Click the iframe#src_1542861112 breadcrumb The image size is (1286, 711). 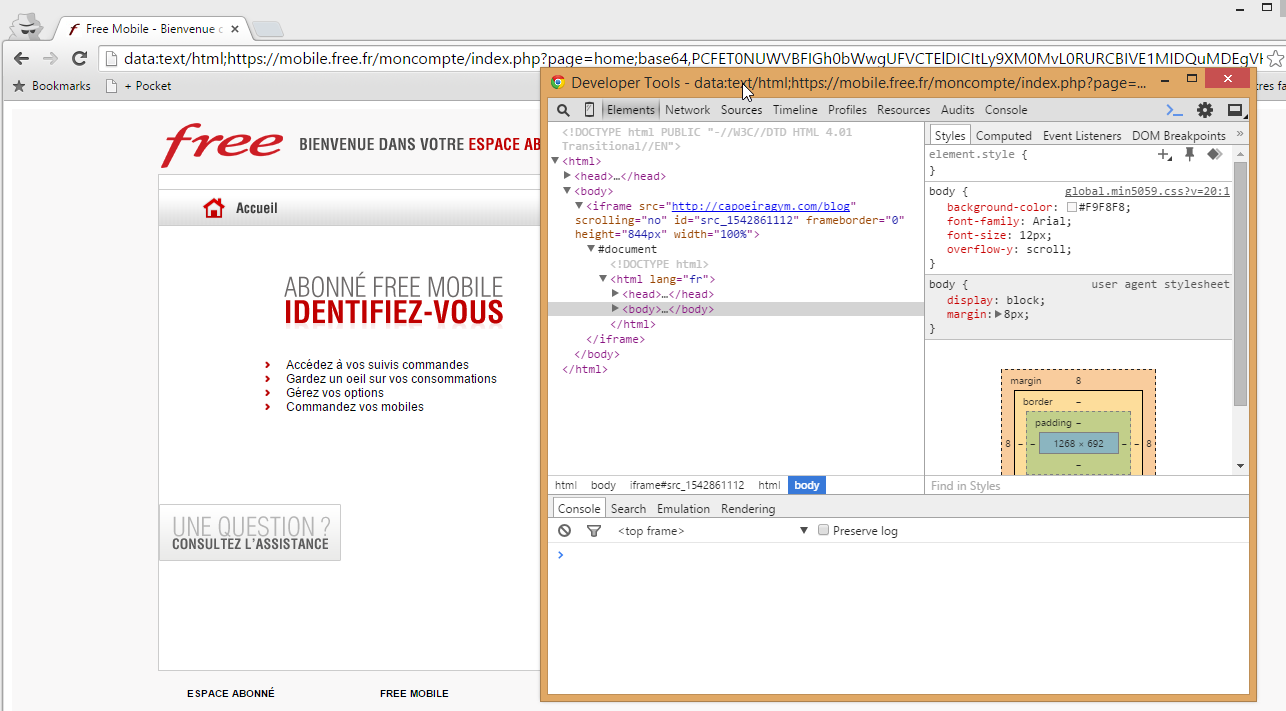pyautogui.click(x=687, y=485)
